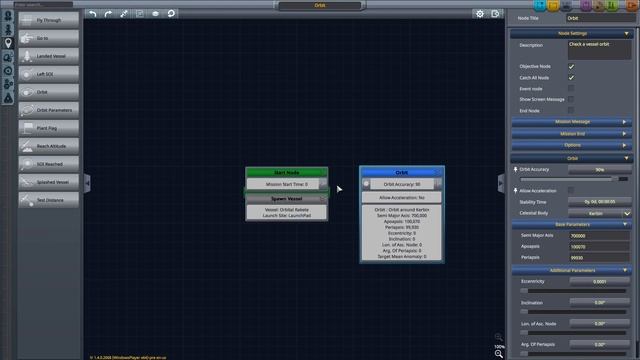The image size is (640, 360).
Task: Select the warning triangle category in sidebar
Action: [x=8, y=98]
